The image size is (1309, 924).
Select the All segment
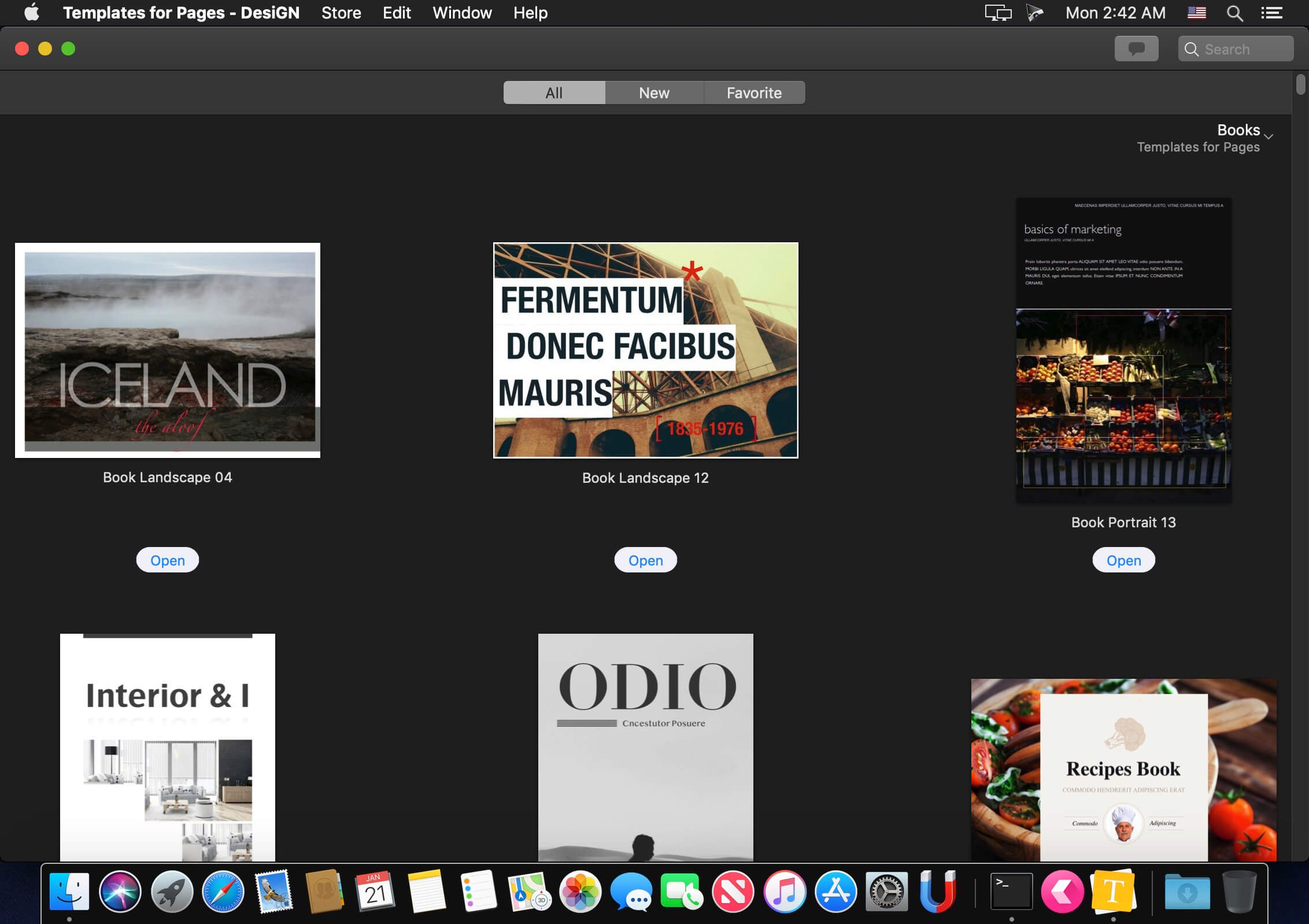click(x=554, y=93)
